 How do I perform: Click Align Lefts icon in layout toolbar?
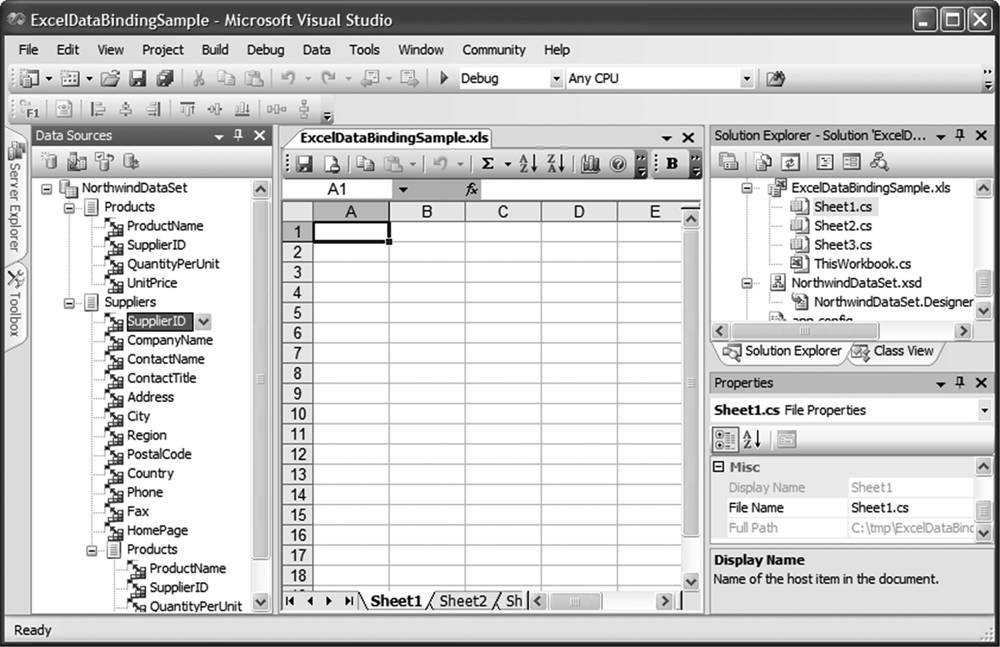pyautogui.click(x=98, y=109)
